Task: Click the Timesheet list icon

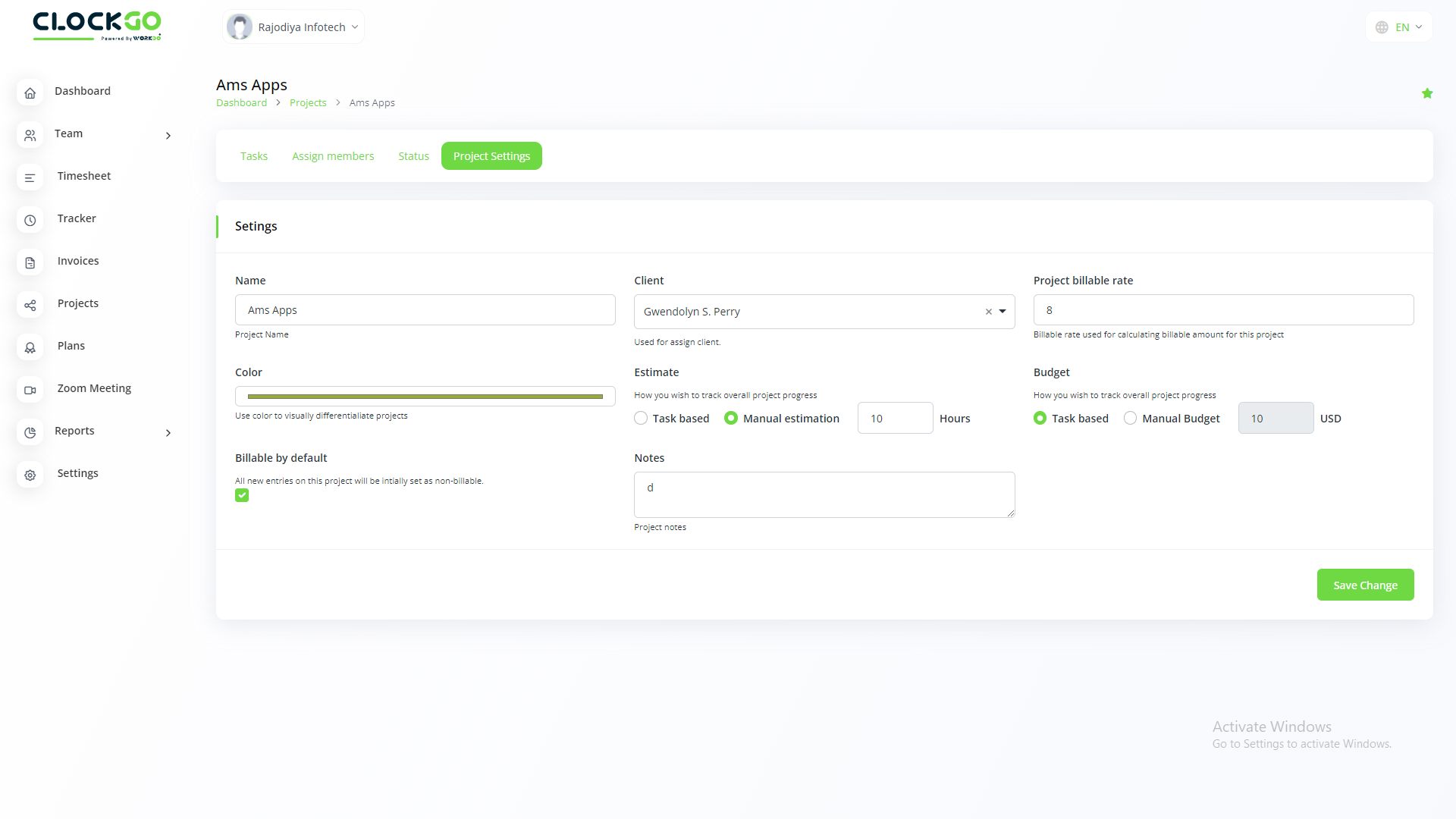Action: (x=30, y=177)
